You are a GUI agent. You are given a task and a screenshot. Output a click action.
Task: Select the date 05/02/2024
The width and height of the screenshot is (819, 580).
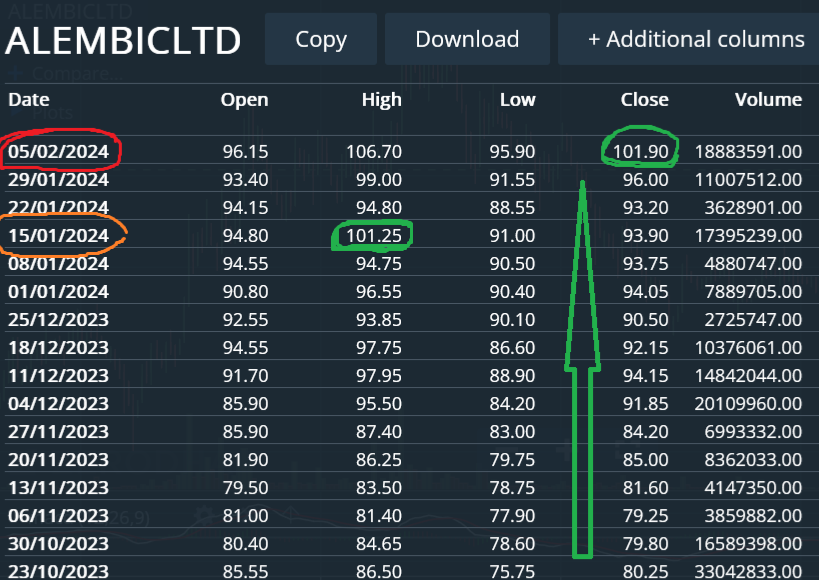pos(58,152)
